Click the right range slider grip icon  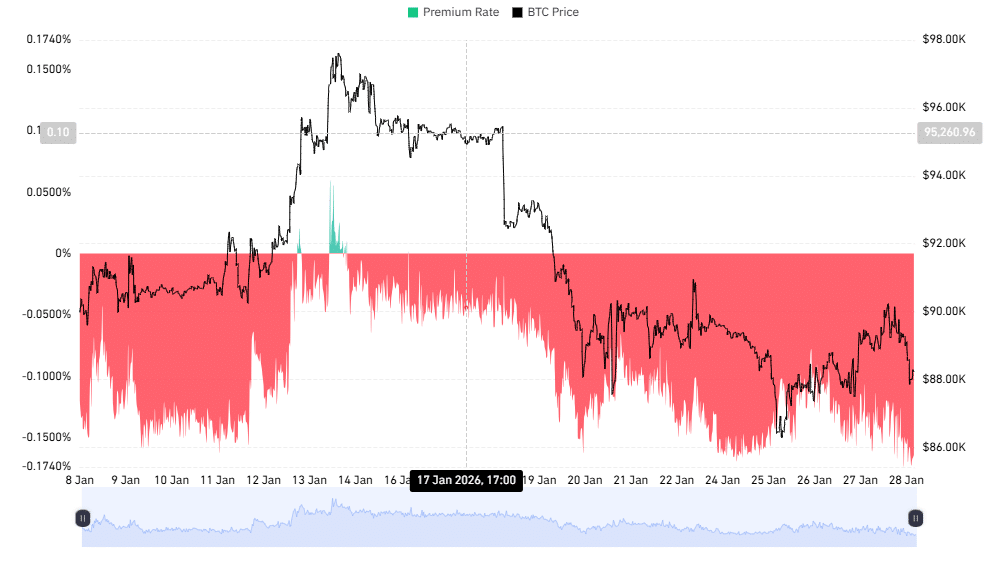(918, 518)
